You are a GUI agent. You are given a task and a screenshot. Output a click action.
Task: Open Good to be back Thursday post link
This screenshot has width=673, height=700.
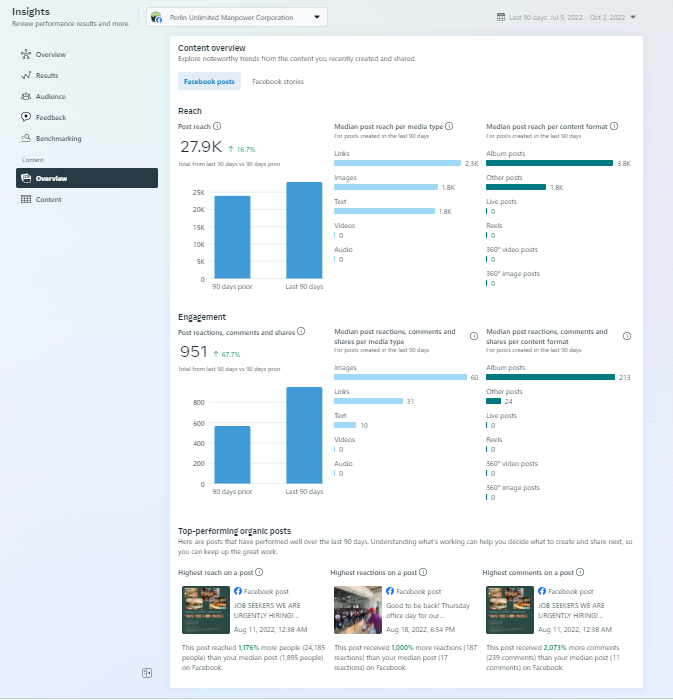(x=428, y=610)
